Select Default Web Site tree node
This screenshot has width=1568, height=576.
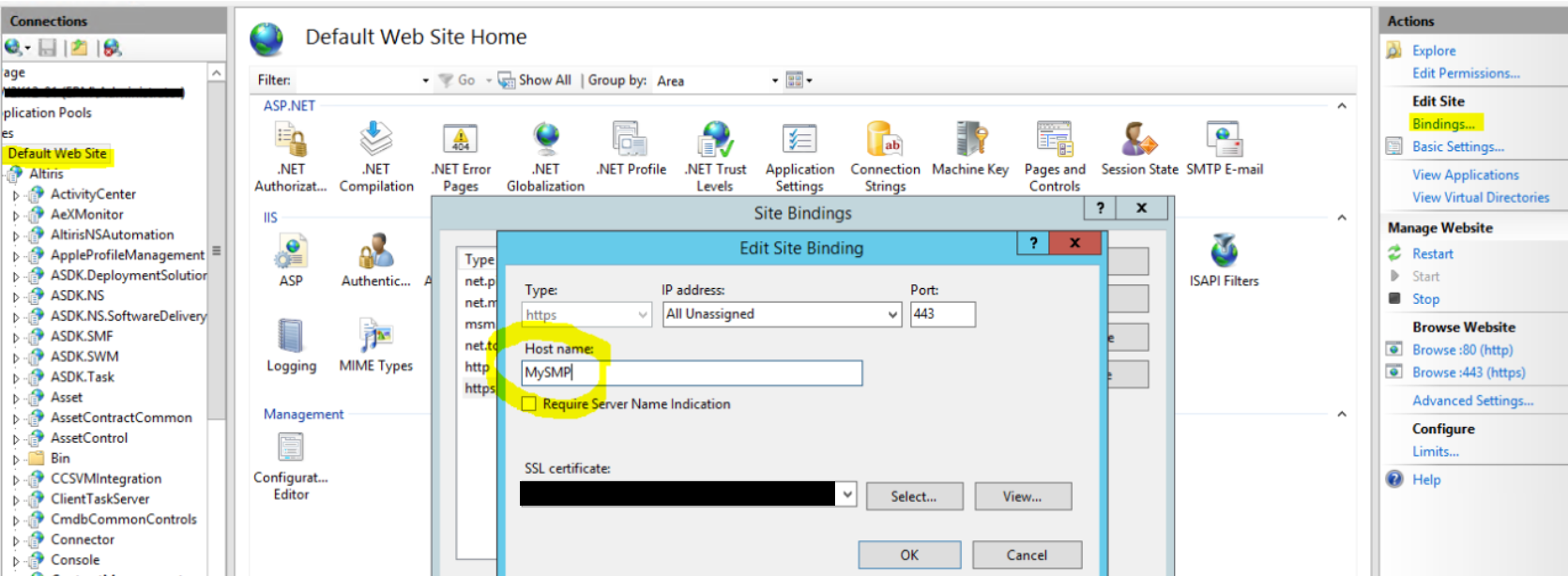pos(57,154)
